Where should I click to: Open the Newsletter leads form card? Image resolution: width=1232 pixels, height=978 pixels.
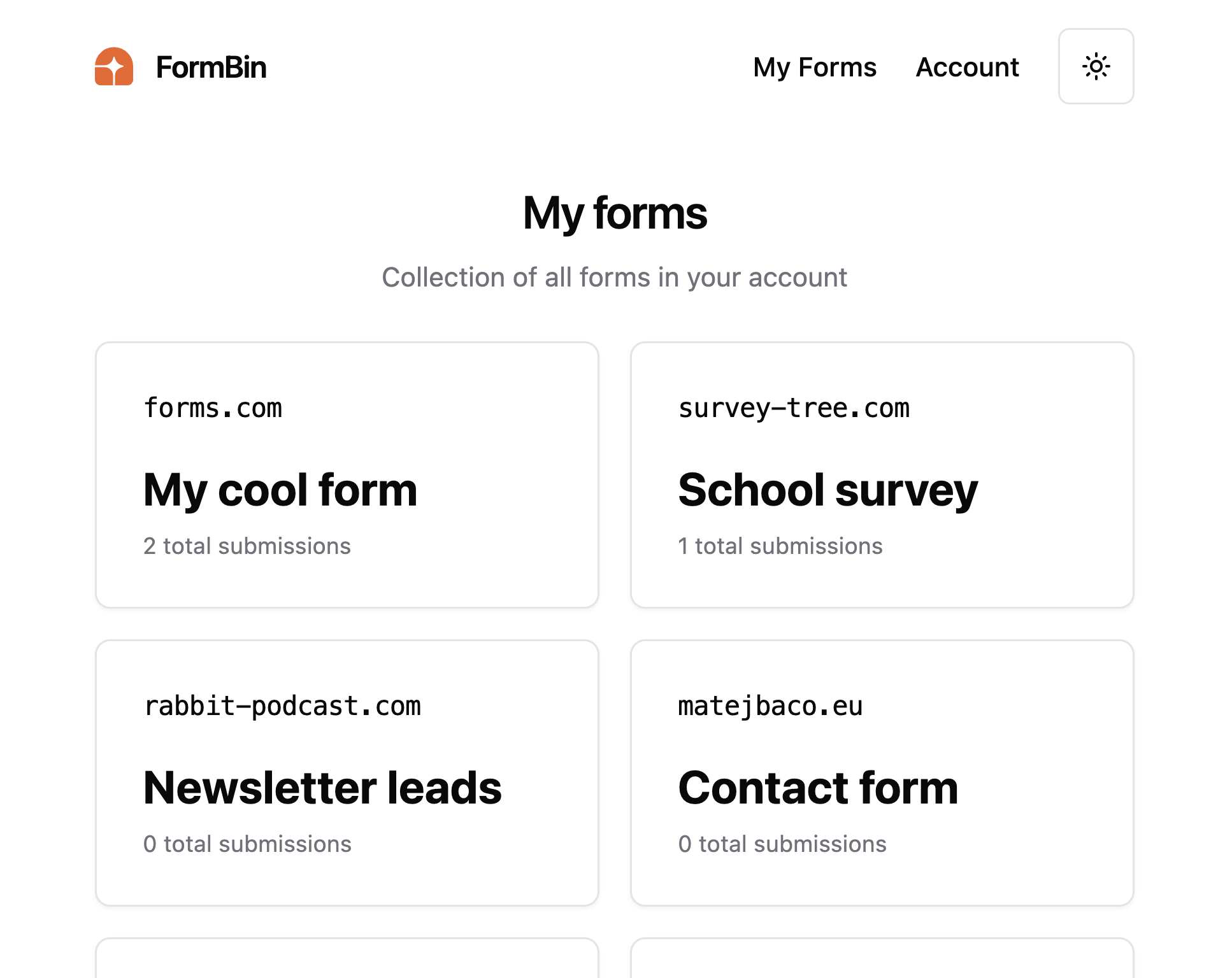pos(347,773)
